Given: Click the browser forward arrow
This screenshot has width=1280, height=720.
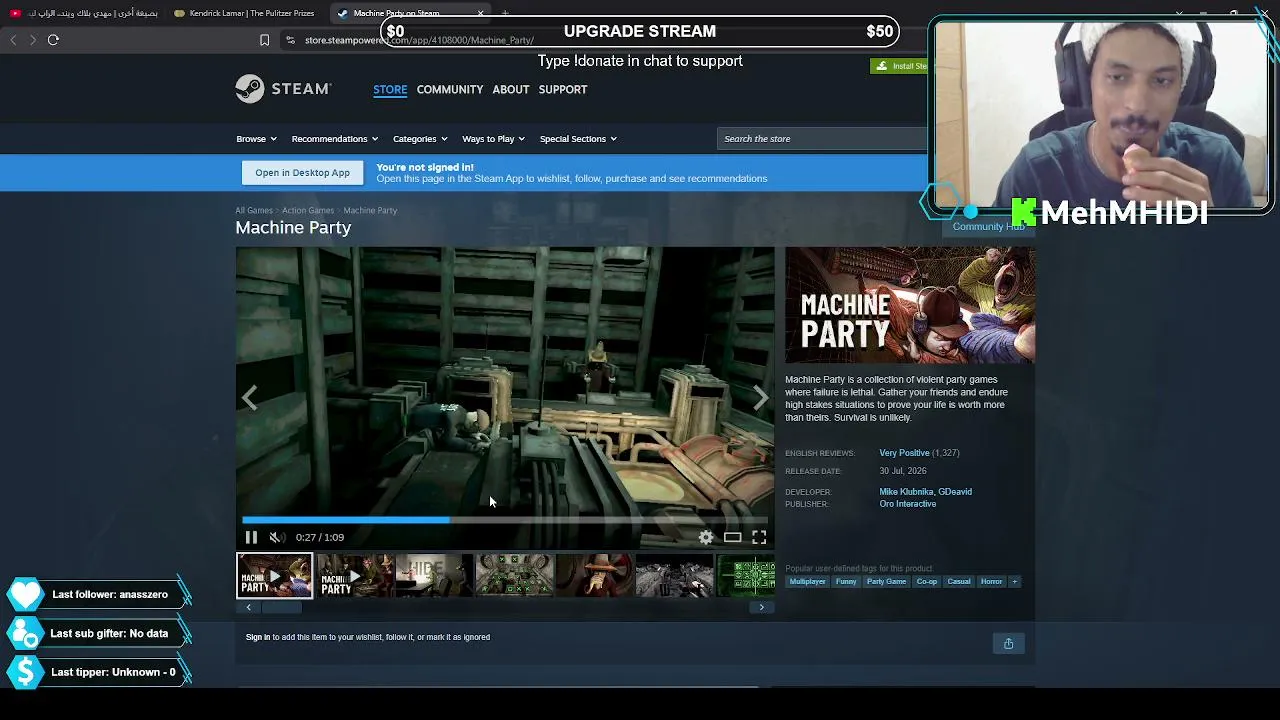Looking at the screenshot, I should 33,40.
